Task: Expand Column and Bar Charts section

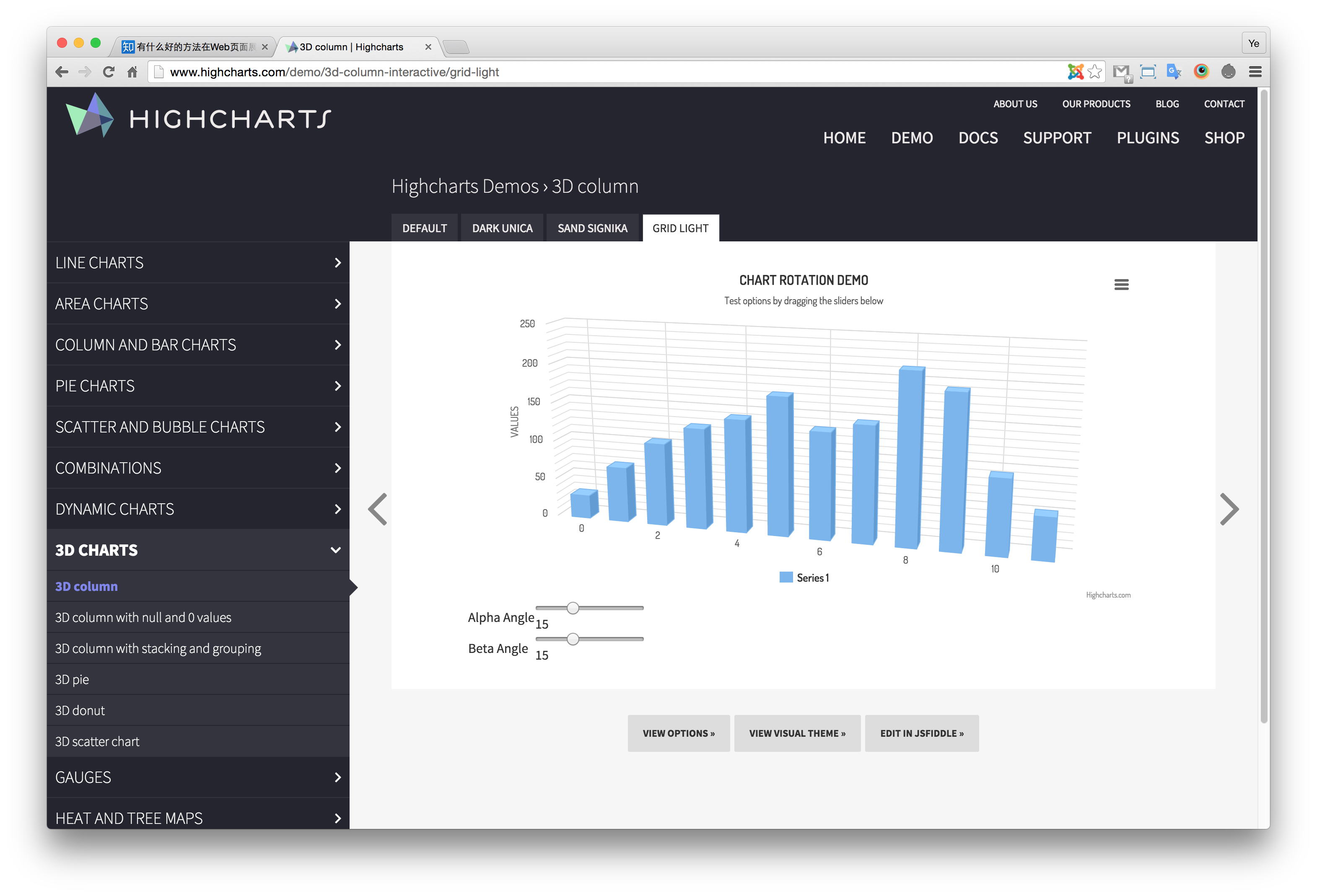Action: (x=198, y=344)
